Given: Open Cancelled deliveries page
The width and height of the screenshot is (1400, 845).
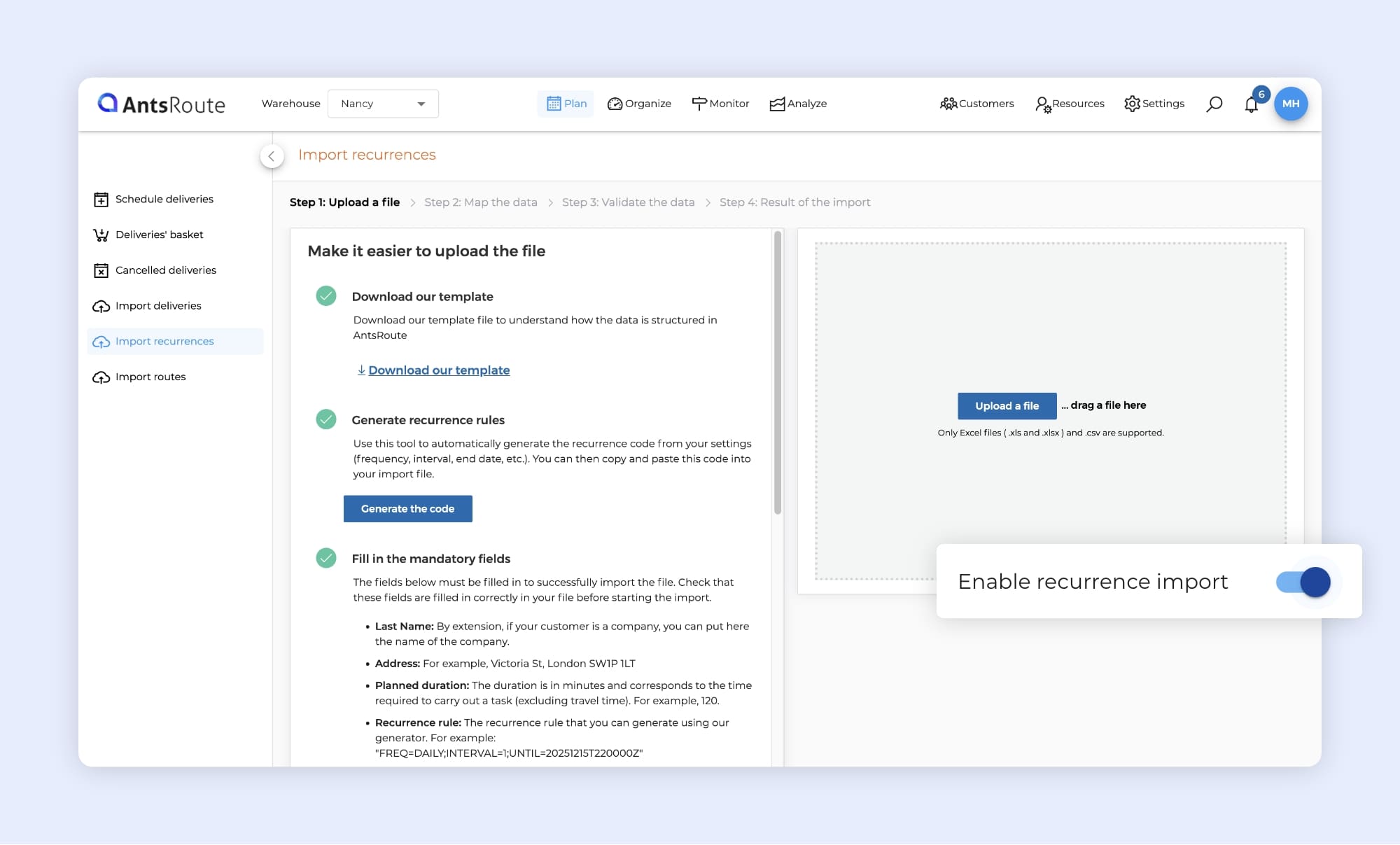Looking at the screenshot, I should 165,270.
